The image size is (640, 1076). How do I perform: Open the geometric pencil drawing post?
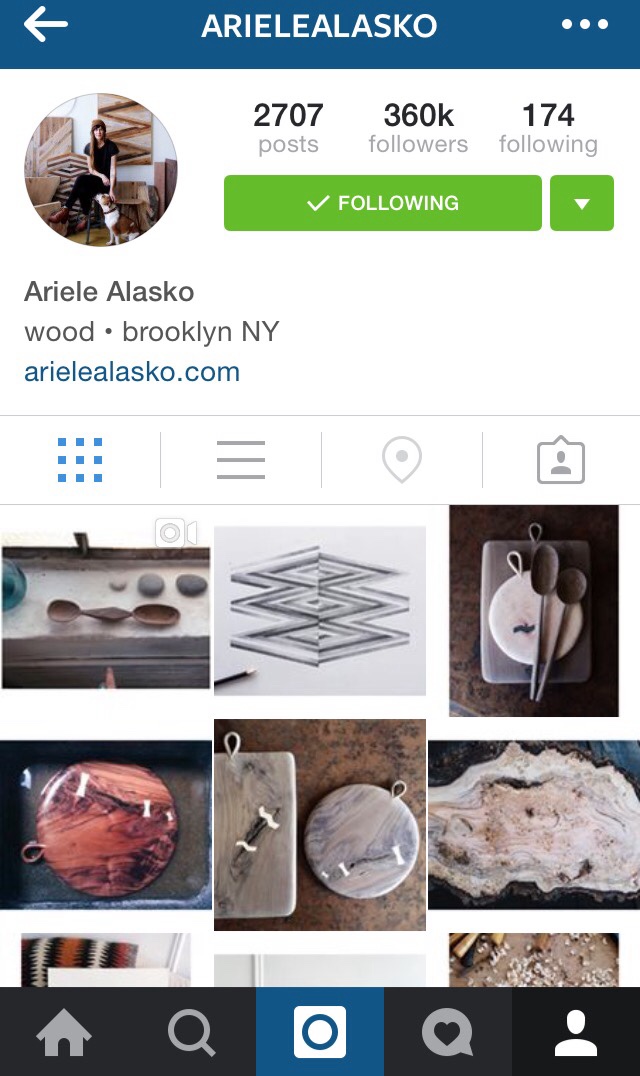click(320, 610)
